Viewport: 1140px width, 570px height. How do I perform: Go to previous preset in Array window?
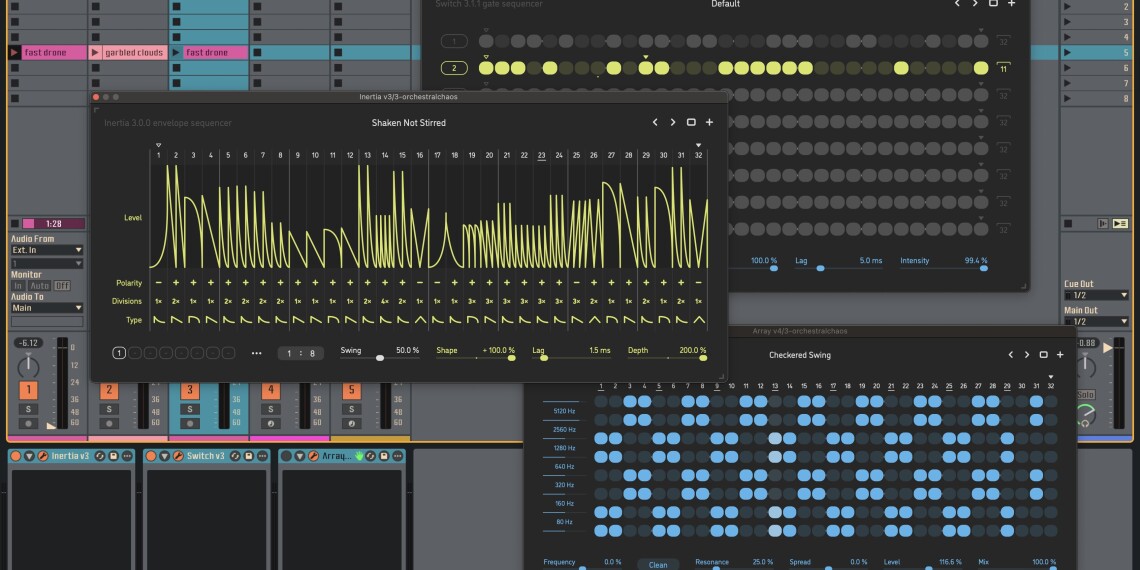[1011, 355]
